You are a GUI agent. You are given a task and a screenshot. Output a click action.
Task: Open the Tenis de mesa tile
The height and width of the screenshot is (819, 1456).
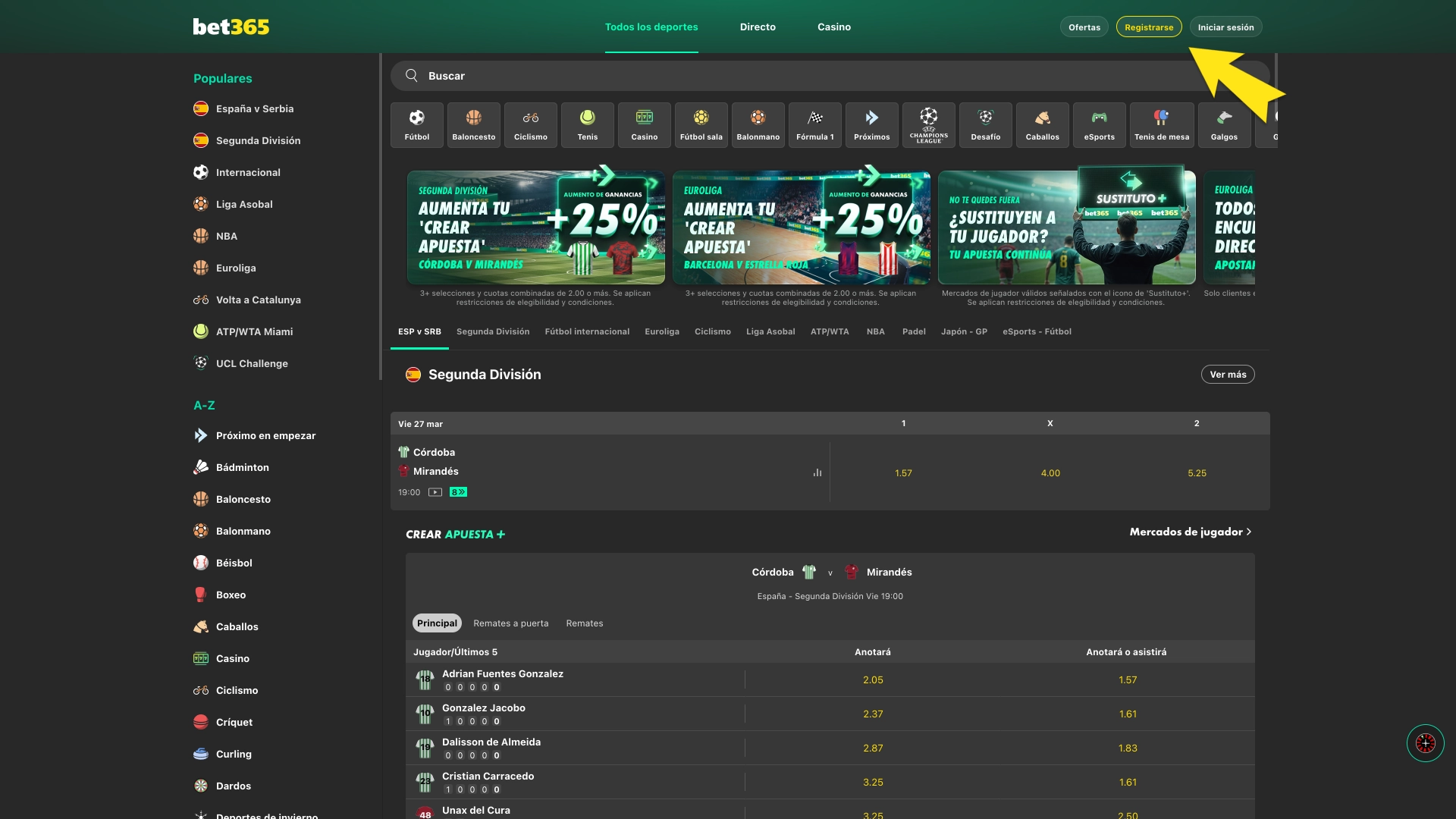(x=1161, y=125)
